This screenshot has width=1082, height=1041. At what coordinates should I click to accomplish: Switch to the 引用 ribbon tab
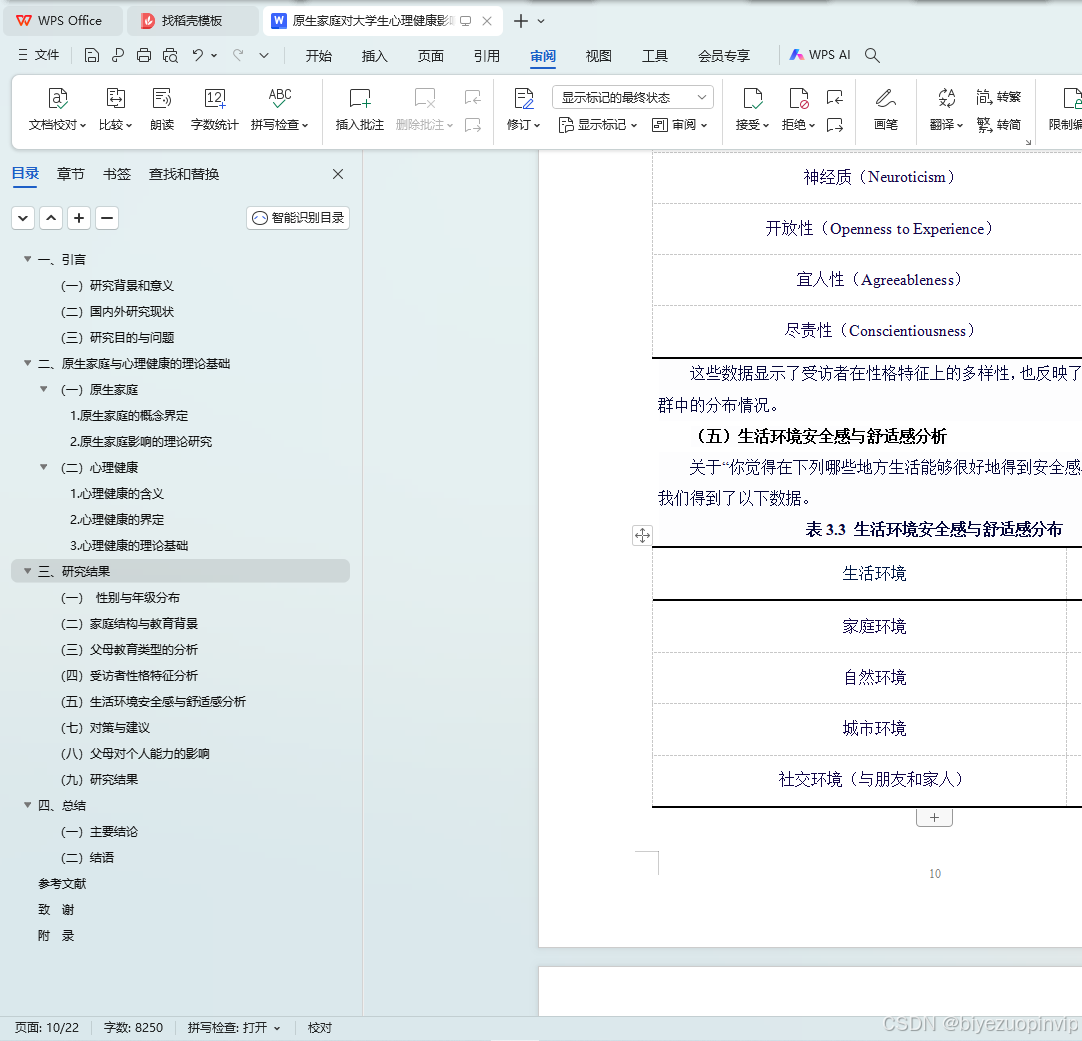(486, 56)
